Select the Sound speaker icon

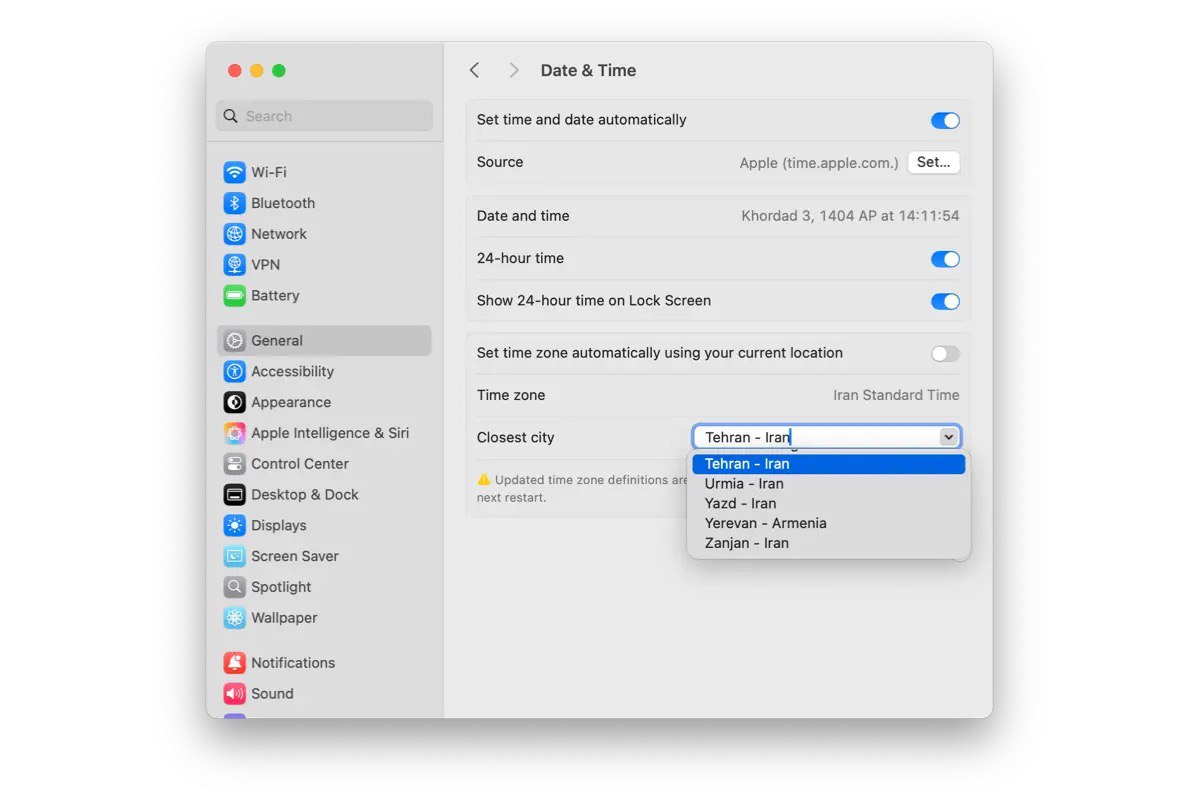(235, 694)
